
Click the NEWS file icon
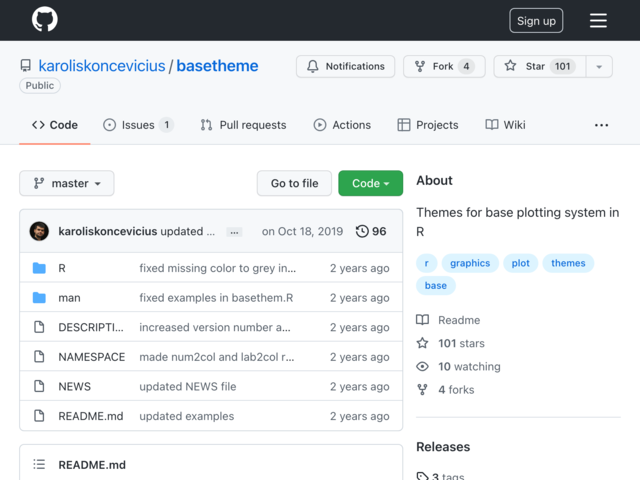pos(39,386)
